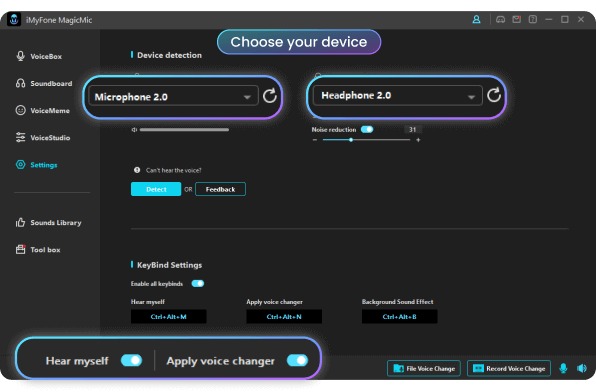Open the Soundboard section
596x392 pixels.
(44, 83)
